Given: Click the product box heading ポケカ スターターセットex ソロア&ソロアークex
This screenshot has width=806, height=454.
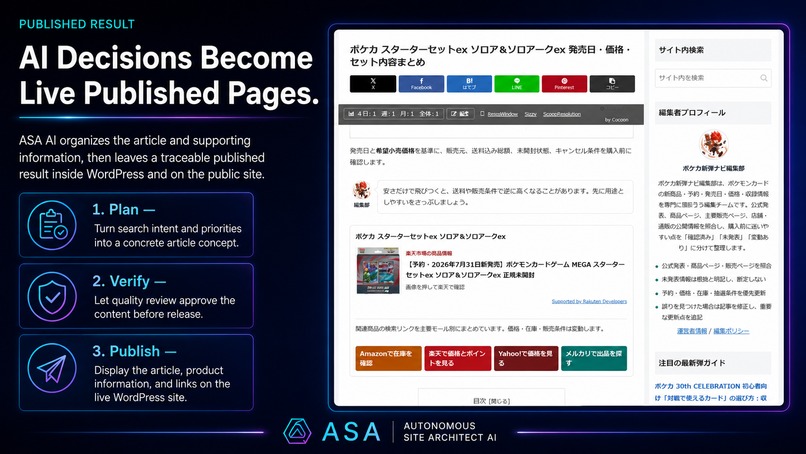Looking at the screenshot, I should point(430,237).
